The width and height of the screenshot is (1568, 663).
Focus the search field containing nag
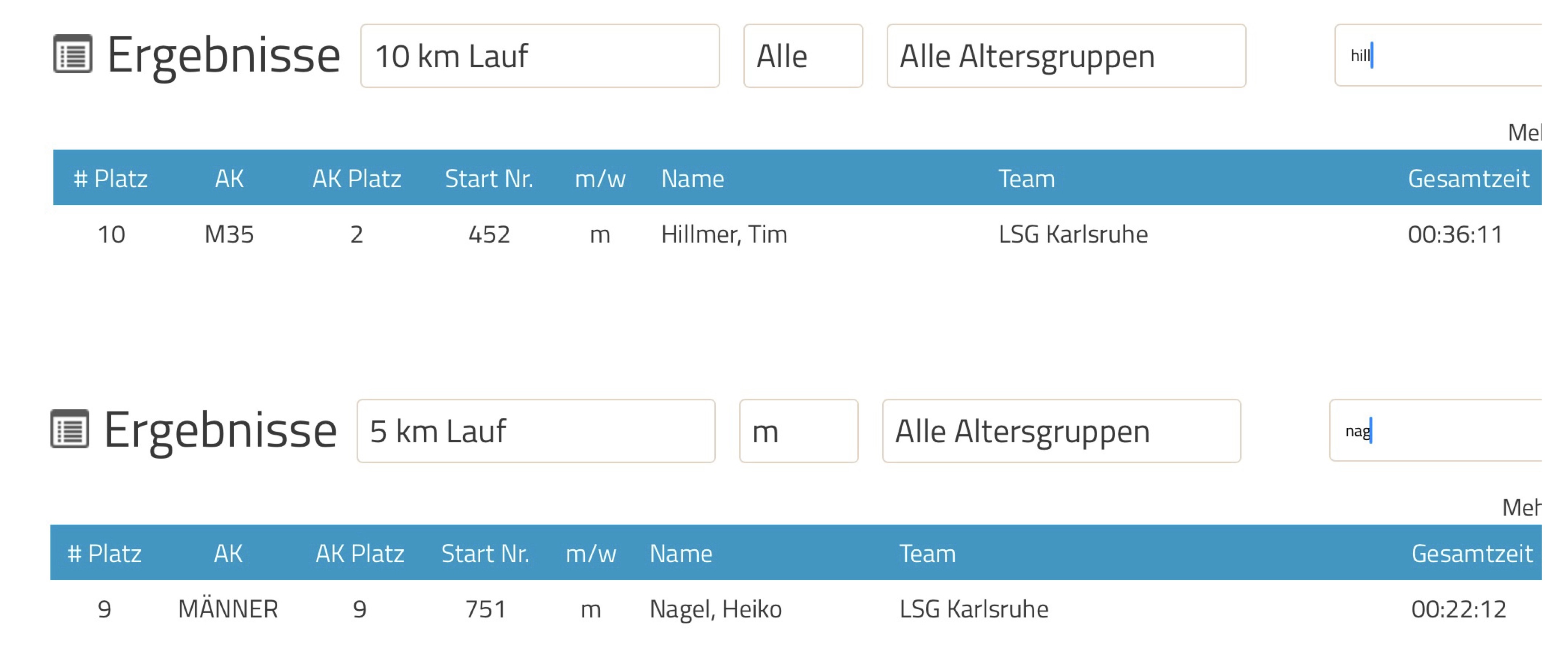coord(1436,430)
